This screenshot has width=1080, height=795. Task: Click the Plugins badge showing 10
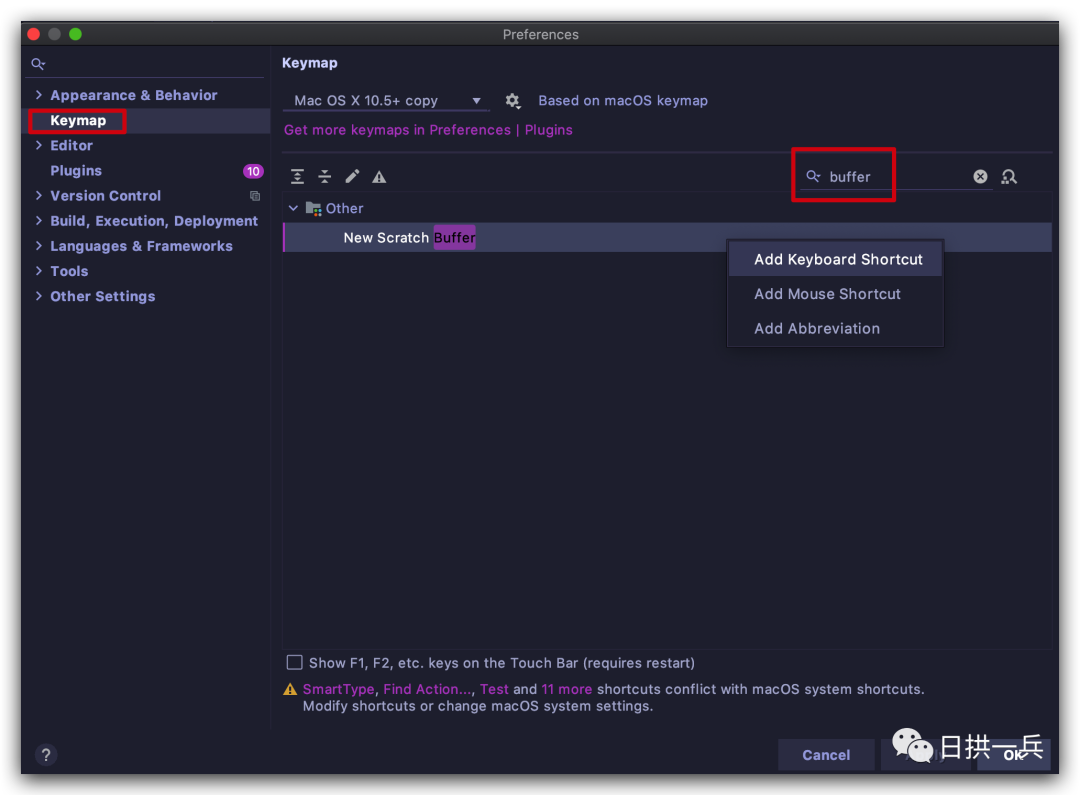253,171
